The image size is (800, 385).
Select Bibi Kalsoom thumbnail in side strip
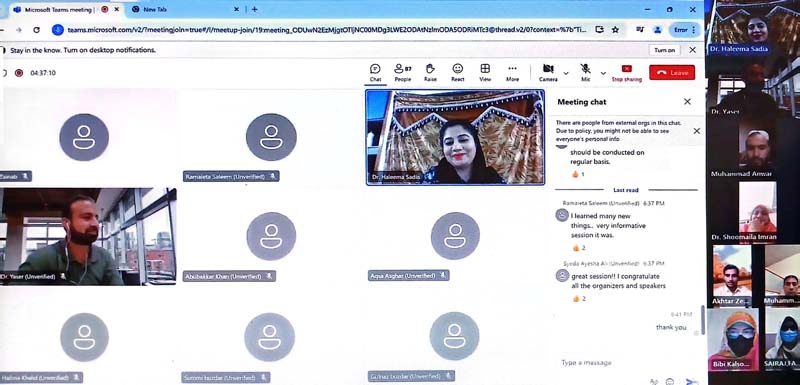(x=733, y=339)
